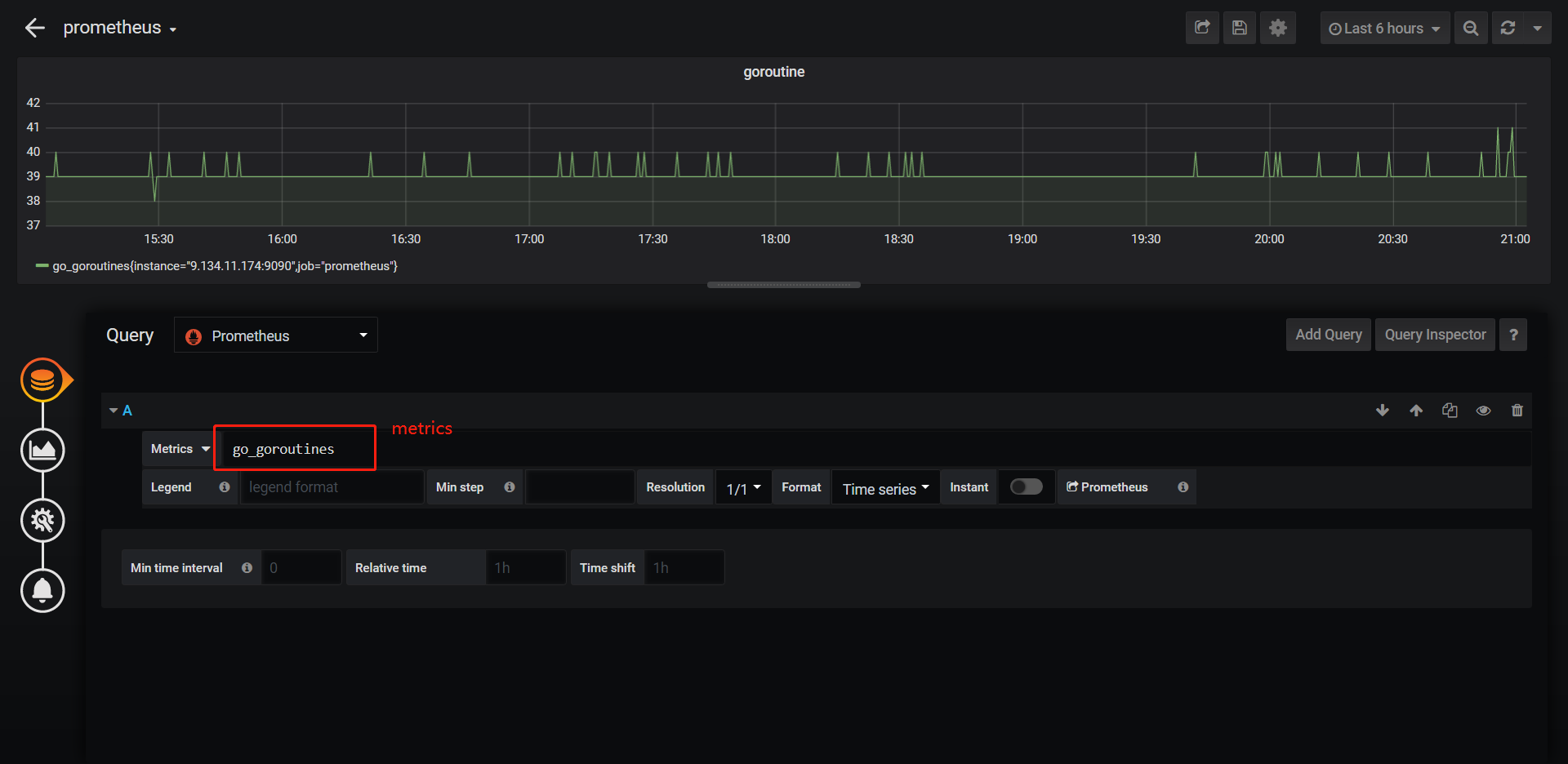
Task: Open the Metrics dropdown
Action: (180, 449)
